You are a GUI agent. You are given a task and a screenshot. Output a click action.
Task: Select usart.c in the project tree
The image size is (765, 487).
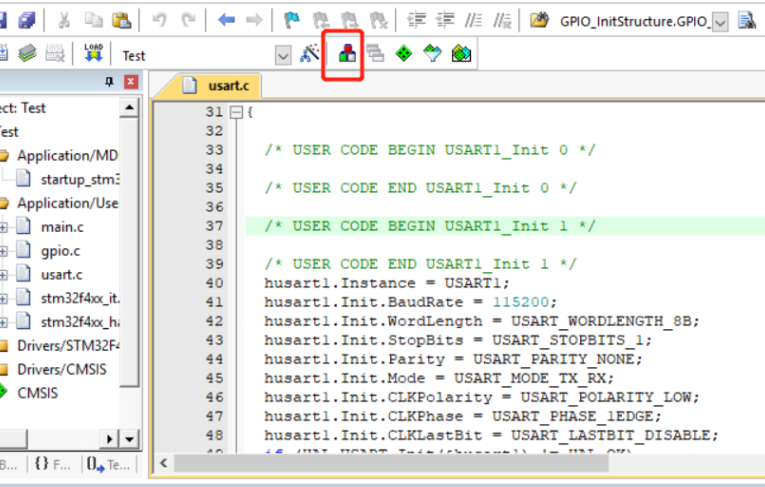(61, 275)
